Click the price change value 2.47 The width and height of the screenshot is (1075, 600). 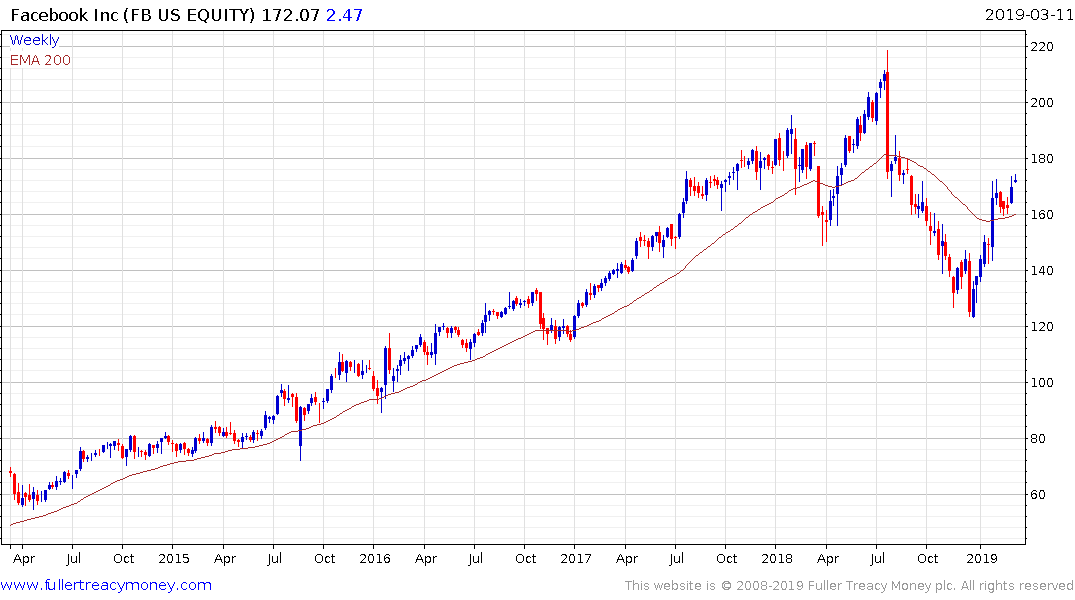coord(344,15)
